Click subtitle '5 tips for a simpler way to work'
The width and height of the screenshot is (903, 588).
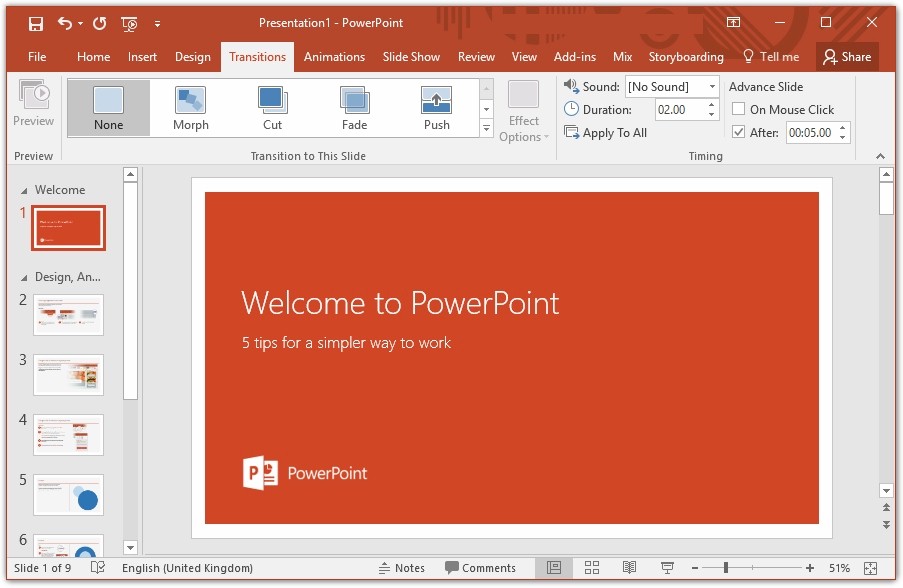tap(346, 343)
